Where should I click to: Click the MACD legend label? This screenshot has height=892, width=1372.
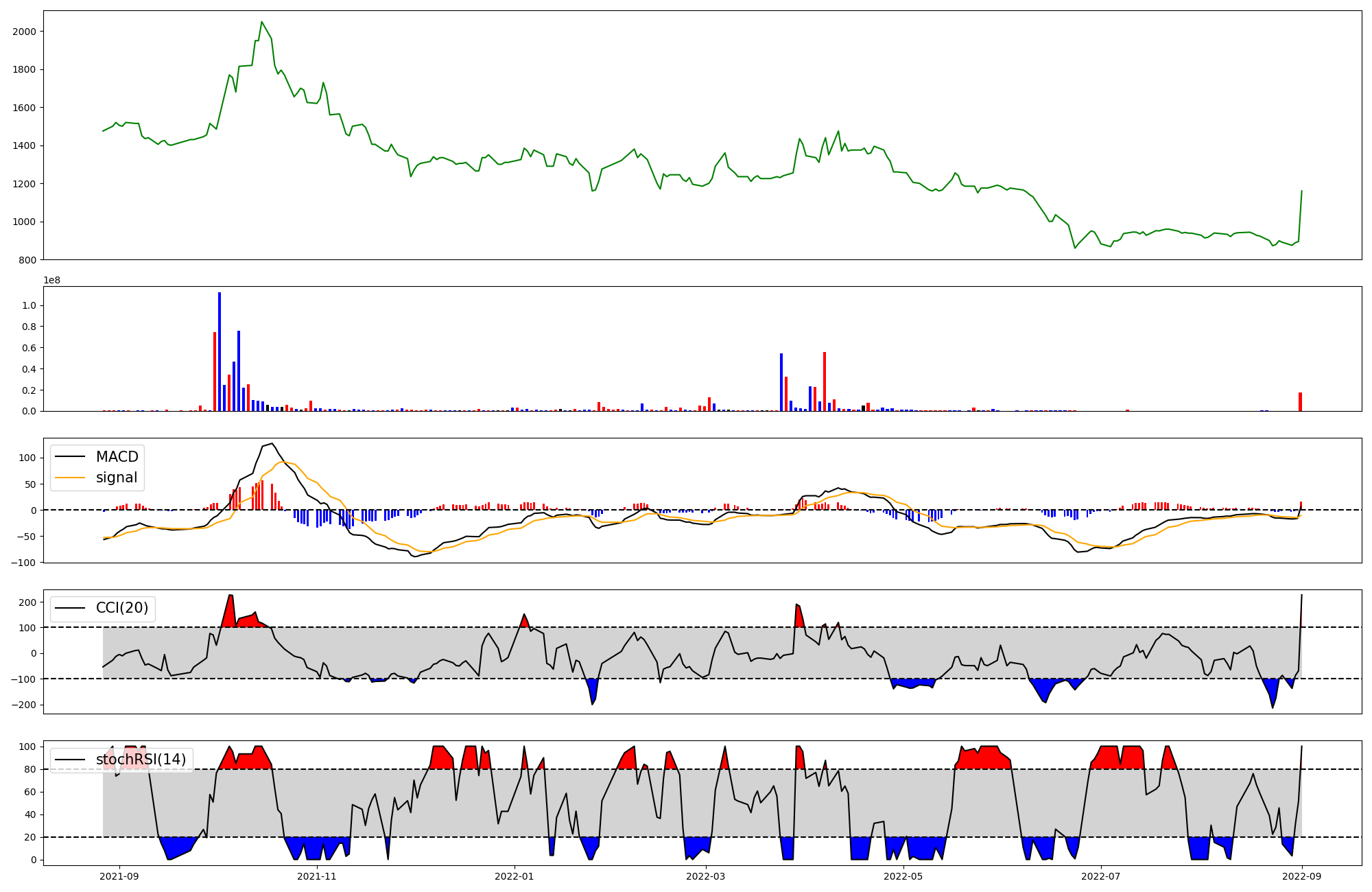coord(117,457)
